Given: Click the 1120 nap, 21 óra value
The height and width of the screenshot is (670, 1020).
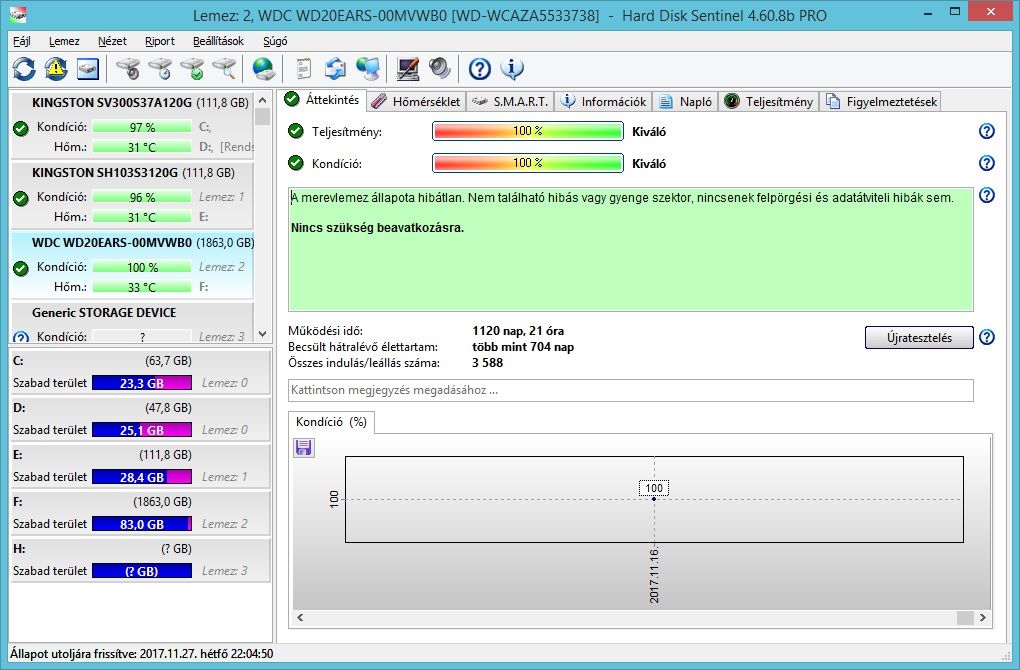Looking at the screenshot, I should (518, 331).
